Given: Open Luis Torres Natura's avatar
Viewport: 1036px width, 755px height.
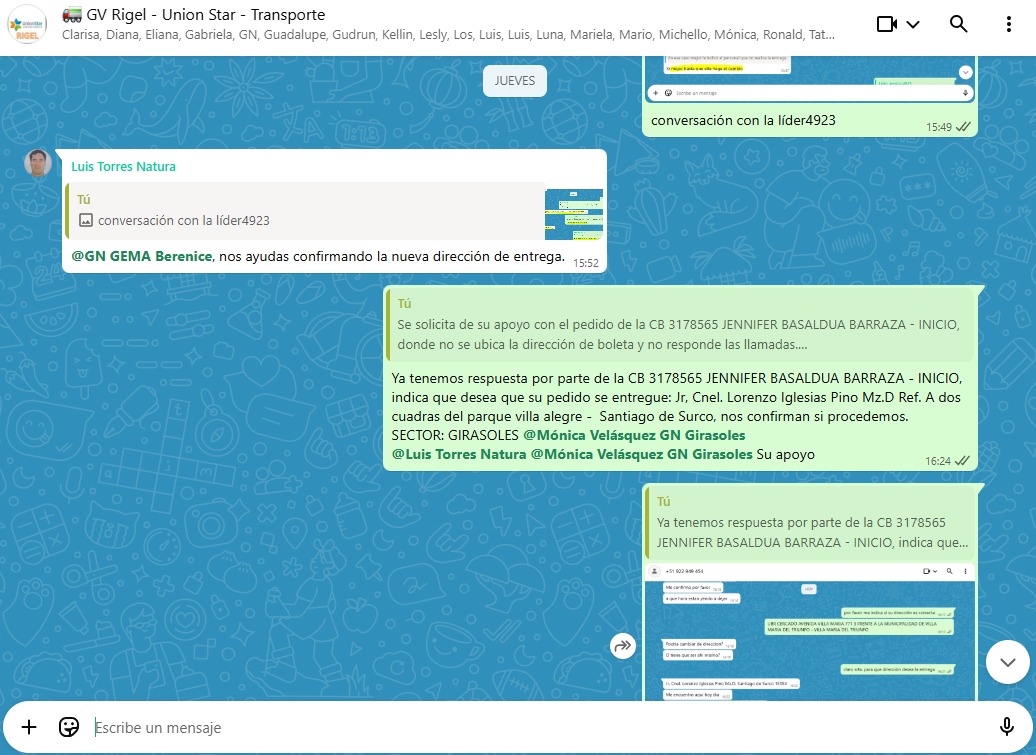Looking at the screenshot, I should pos(38,164).
